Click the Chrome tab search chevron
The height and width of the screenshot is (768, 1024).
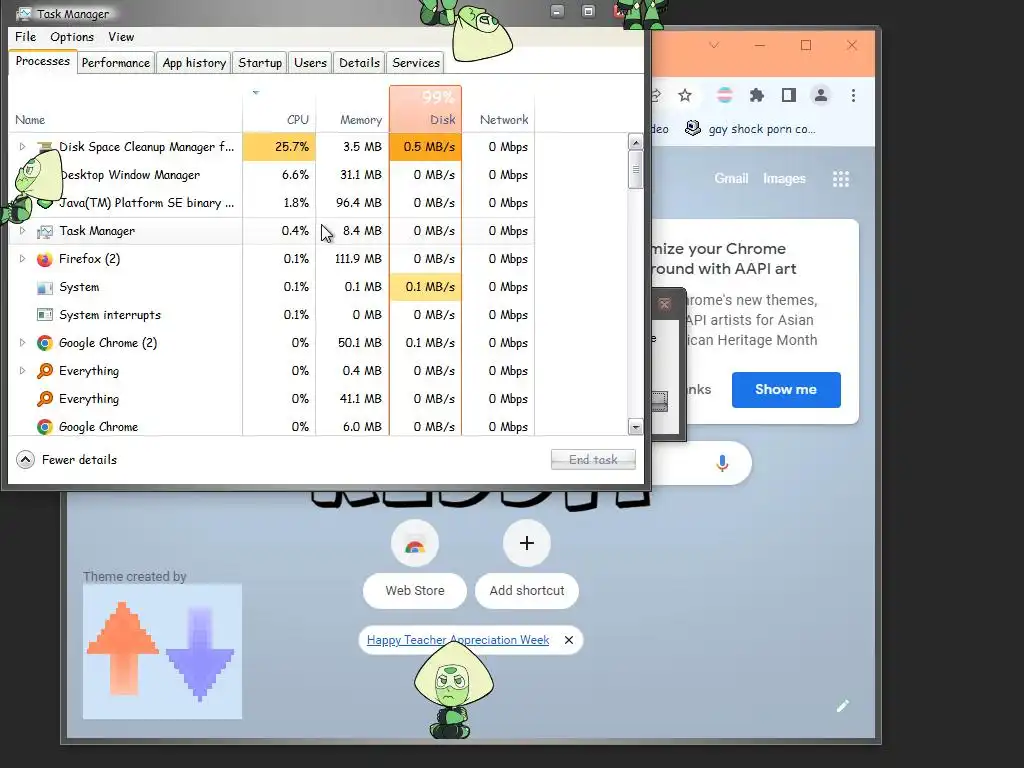pyautogui.click(x=714, y=45)
